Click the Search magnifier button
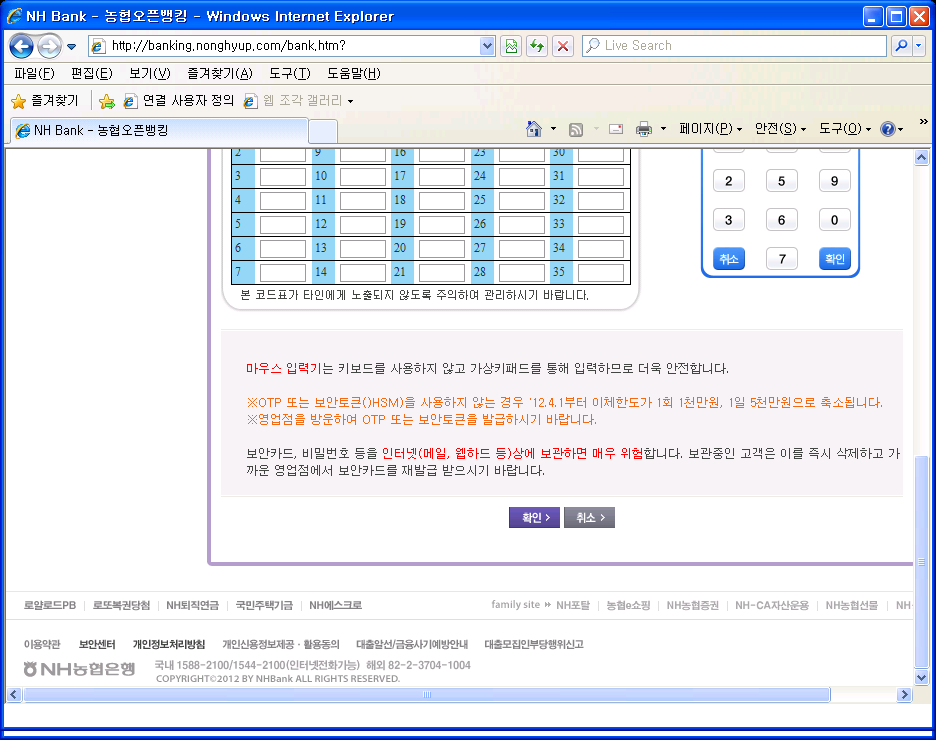Image resolution: width=936 pixels, height=740 pixels. [901, 46]
